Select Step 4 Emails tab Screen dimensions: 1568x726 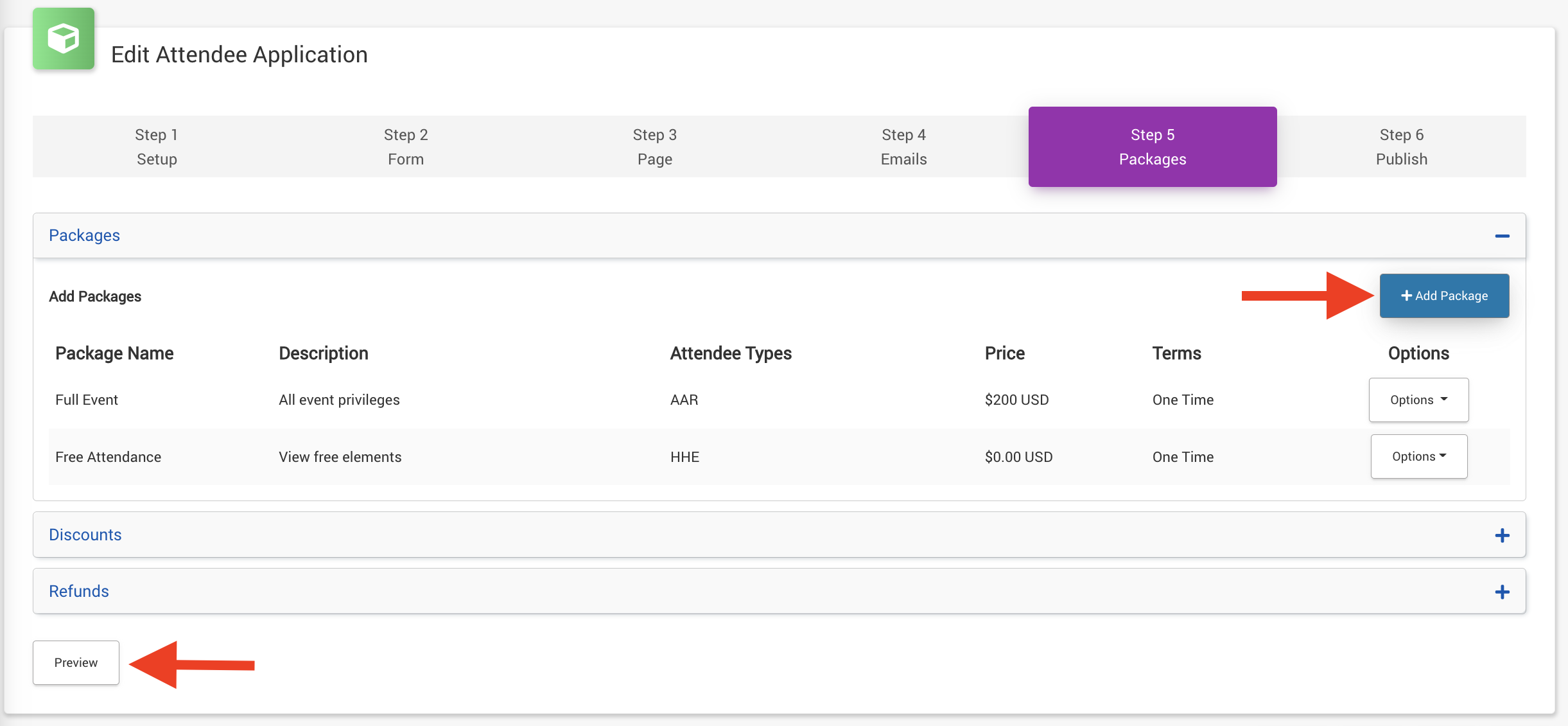(x=903, y=146)
